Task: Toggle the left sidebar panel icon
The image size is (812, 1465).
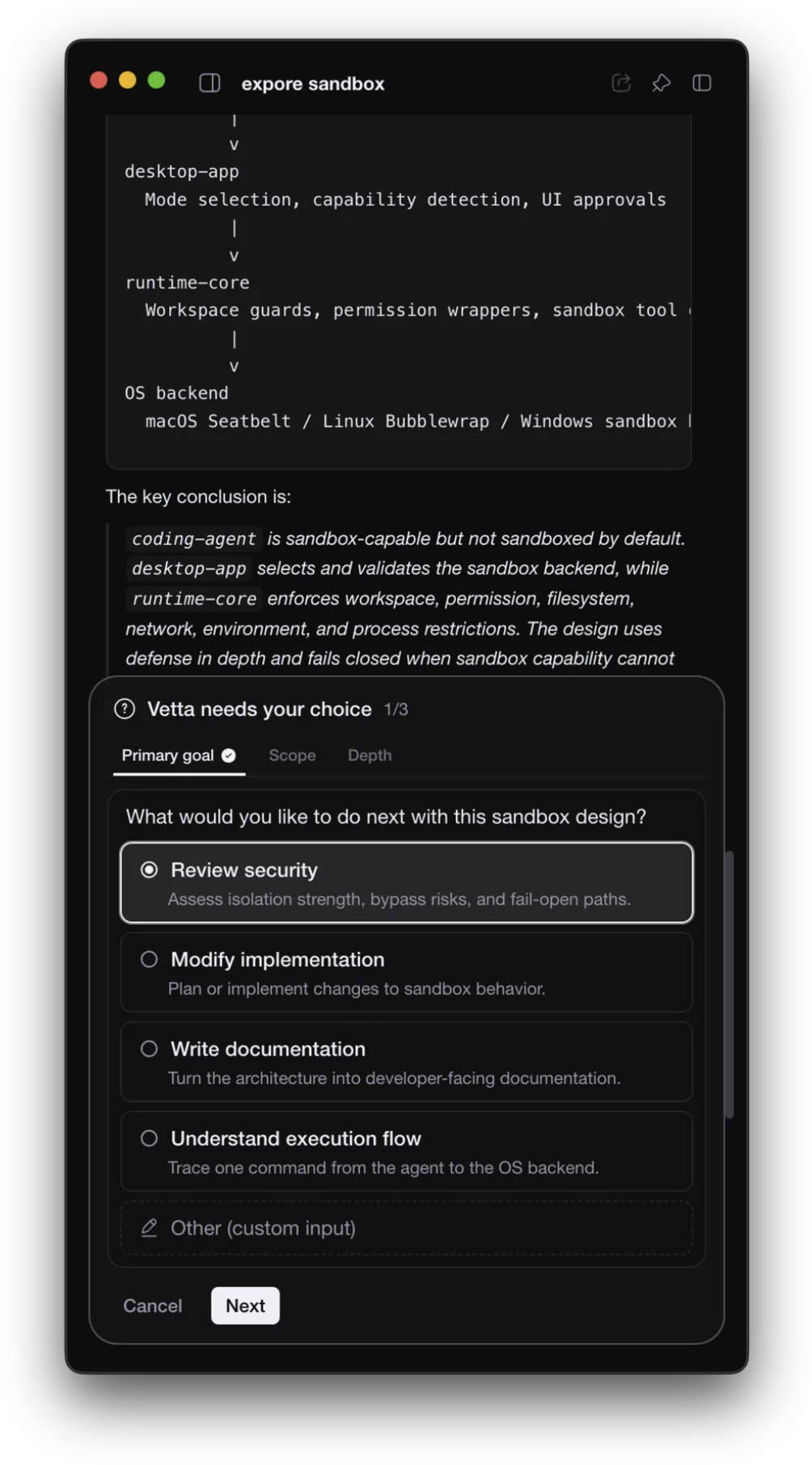Action: (209, 83)
